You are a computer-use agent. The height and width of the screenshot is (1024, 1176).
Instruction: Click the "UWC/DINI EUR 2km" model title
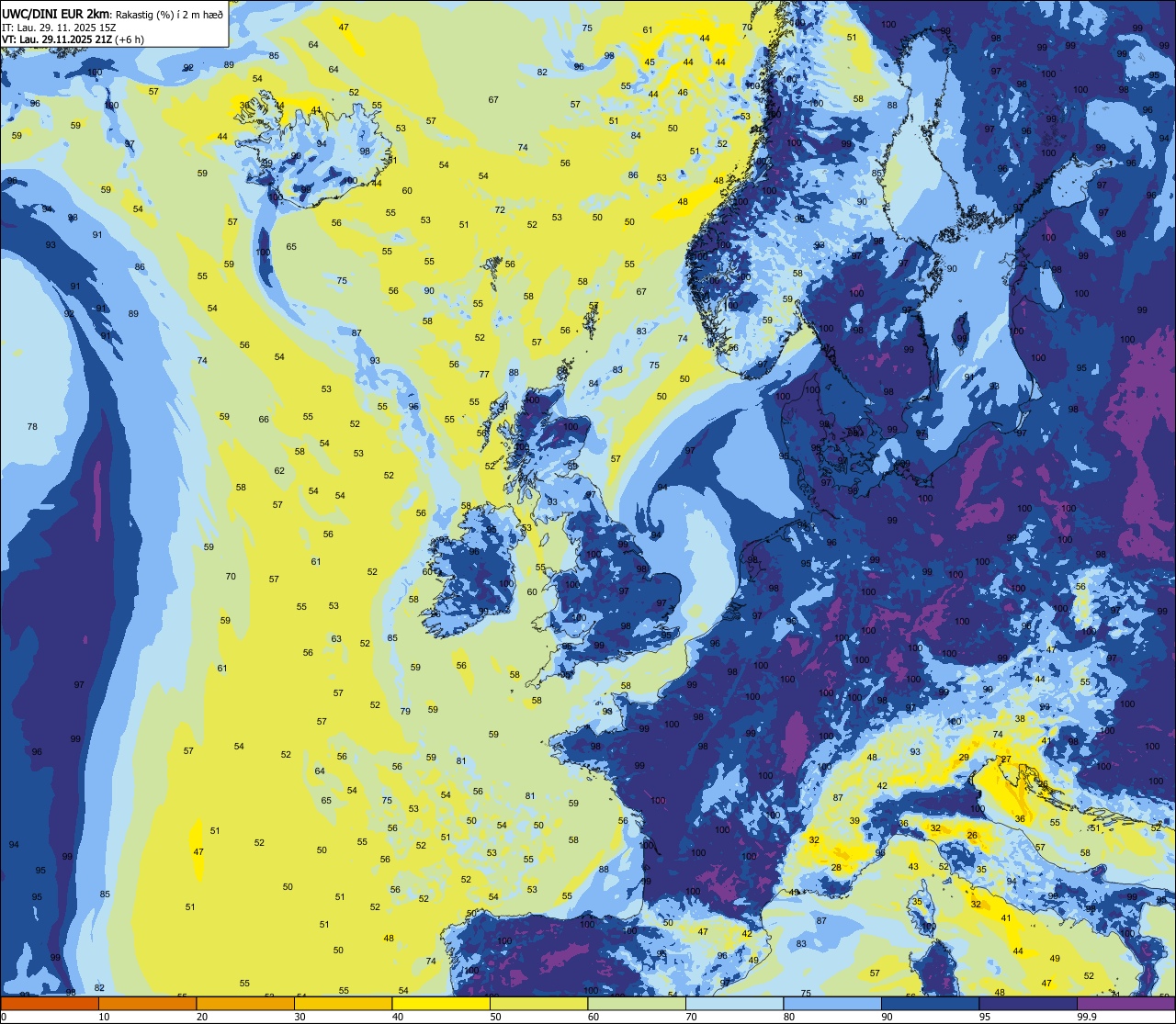point(56,13)
